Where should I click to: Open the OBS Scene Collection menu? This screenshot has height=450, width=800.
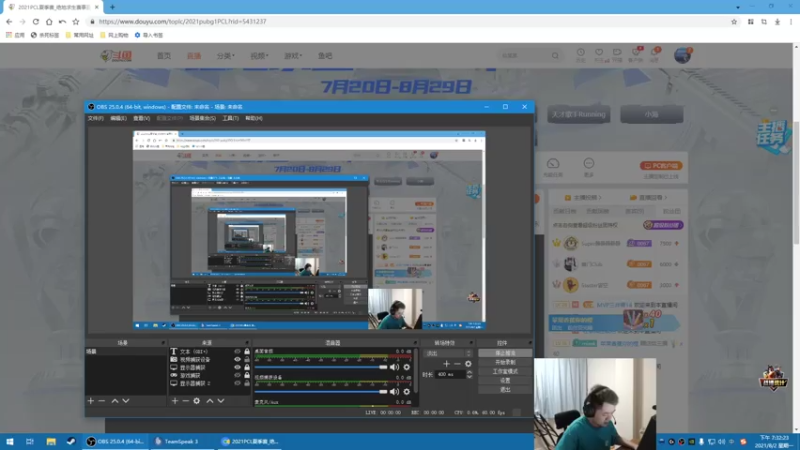tap(203, 118)
